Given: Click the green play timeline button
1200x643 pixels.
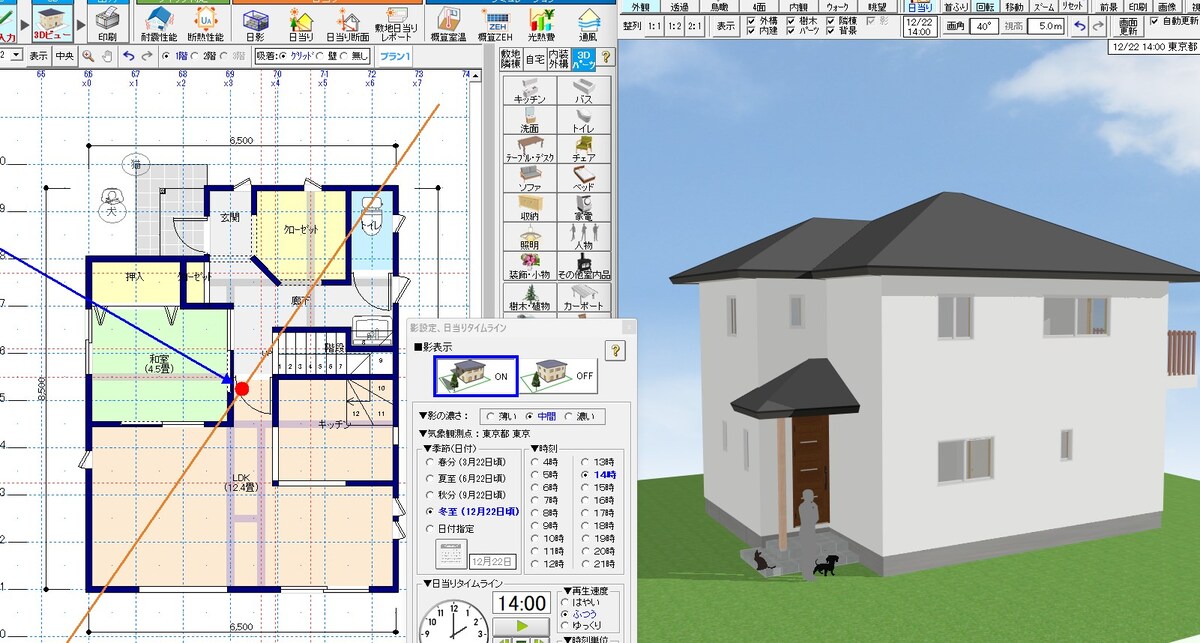Looking at the screenshot, I should point(521,626).
